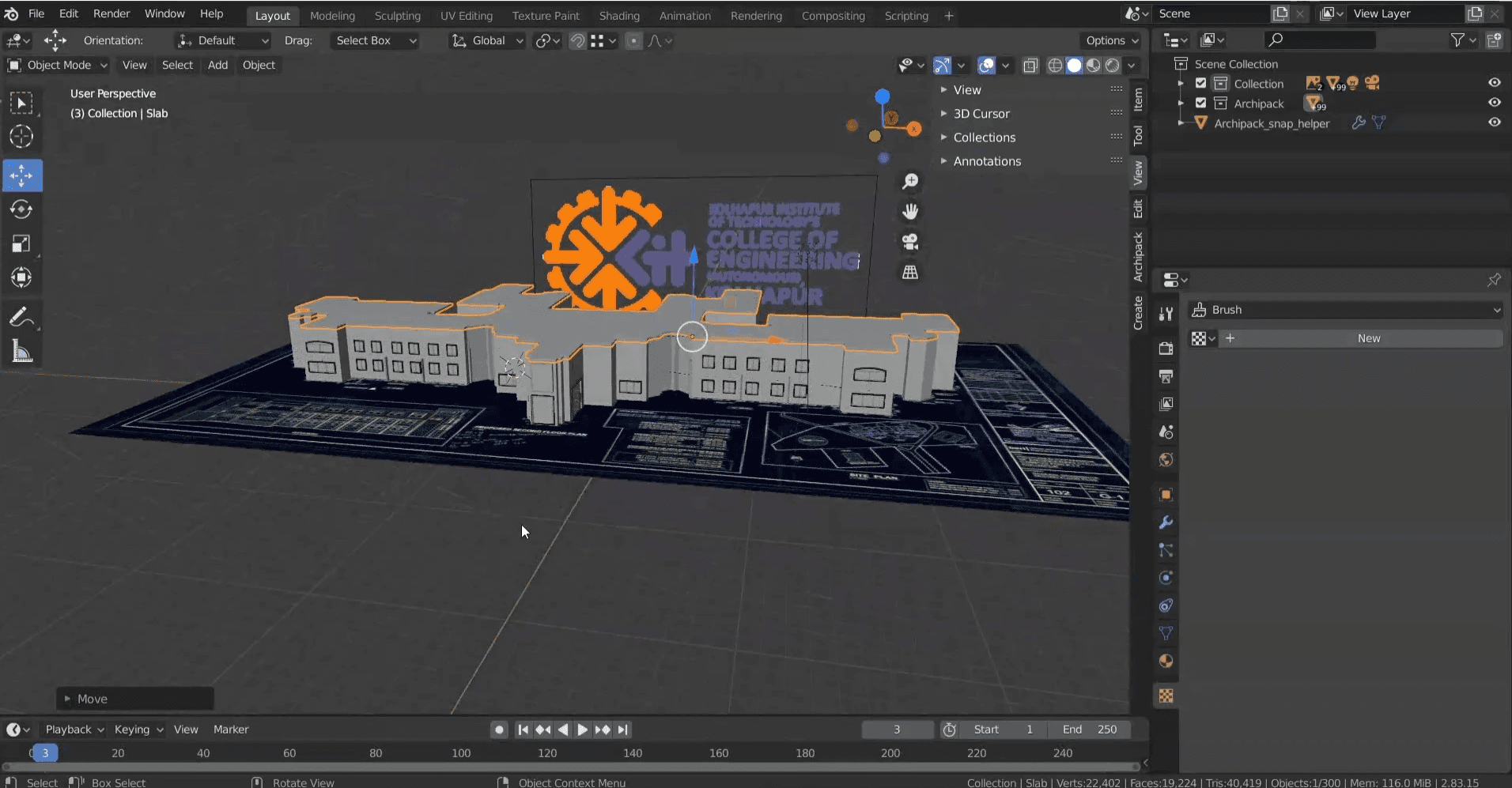1512x788 pixels.
Task: Open the Global transform orientation dropdown
Action: (x=487, y=40)
